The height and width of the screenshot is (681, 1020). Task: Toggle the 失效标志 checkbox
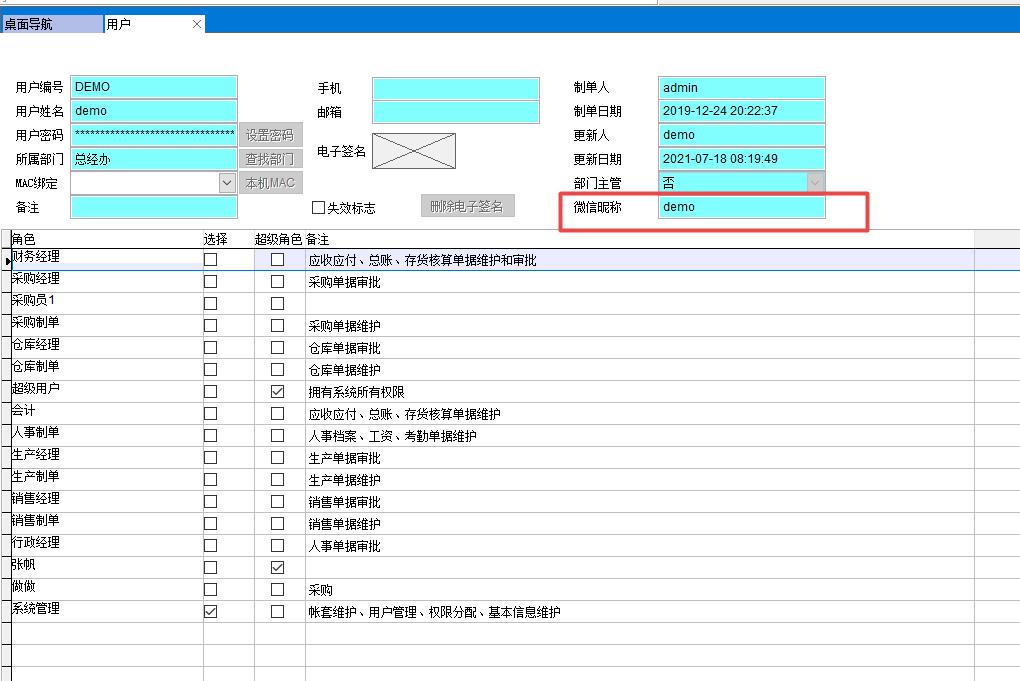(319, 208)
